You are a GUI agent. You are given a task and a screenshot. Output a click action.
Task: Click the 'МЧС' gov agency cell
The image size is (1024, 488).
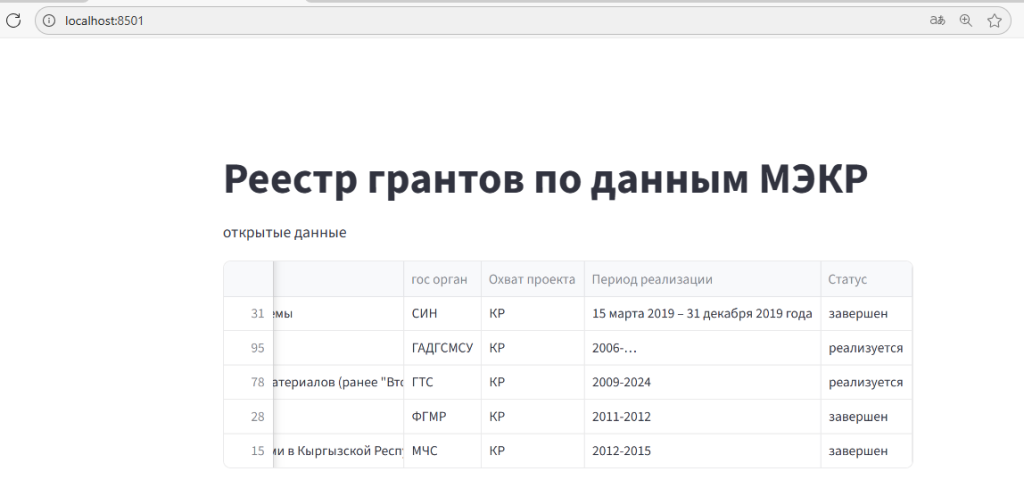coord(425,451)
